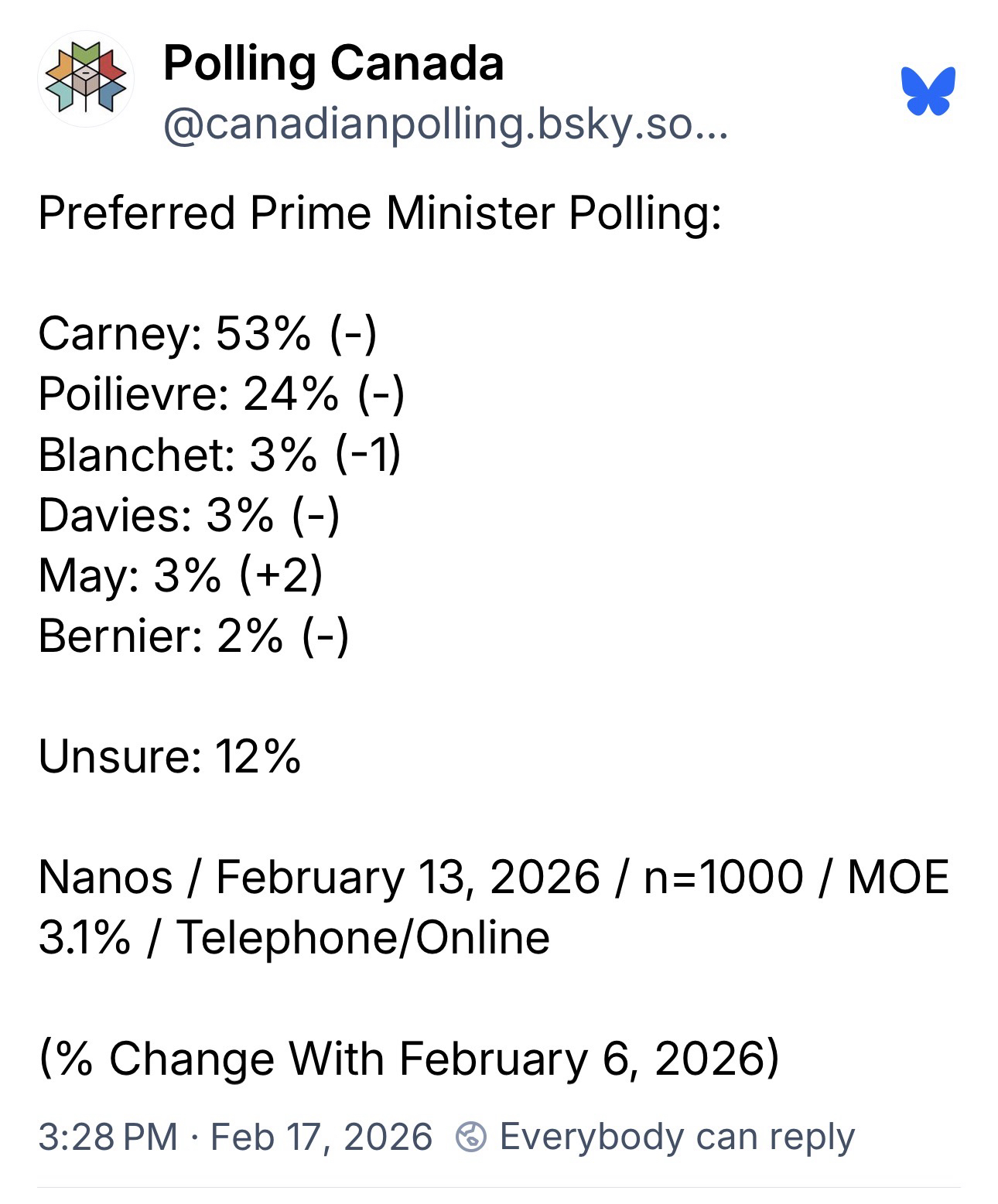Click the Preferred Prime Minister Polling heading

point(379,213)
